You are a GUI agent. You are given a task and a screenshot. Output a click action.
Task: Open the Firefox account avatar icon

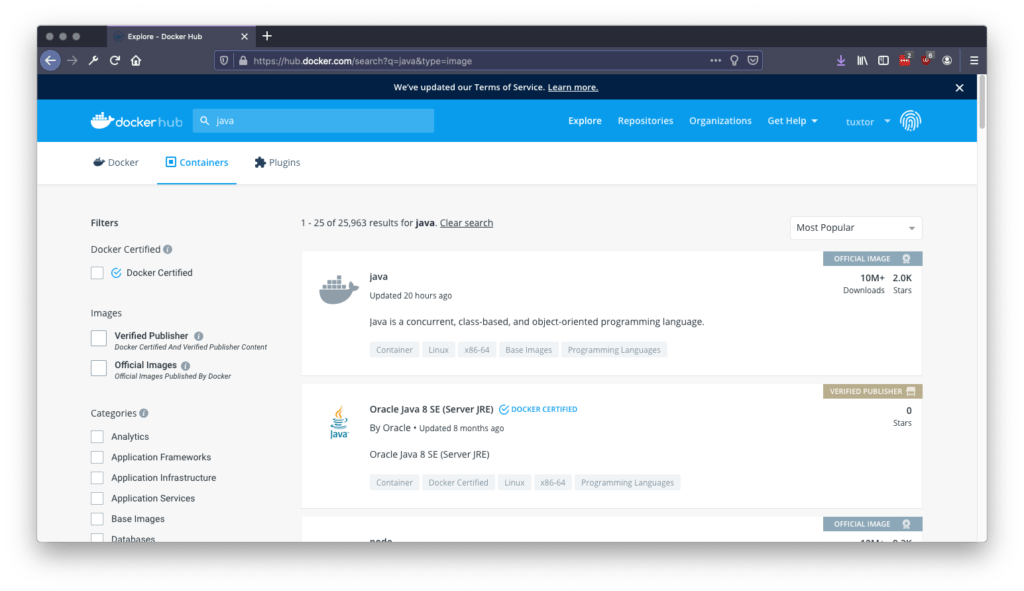coord(947,61)
